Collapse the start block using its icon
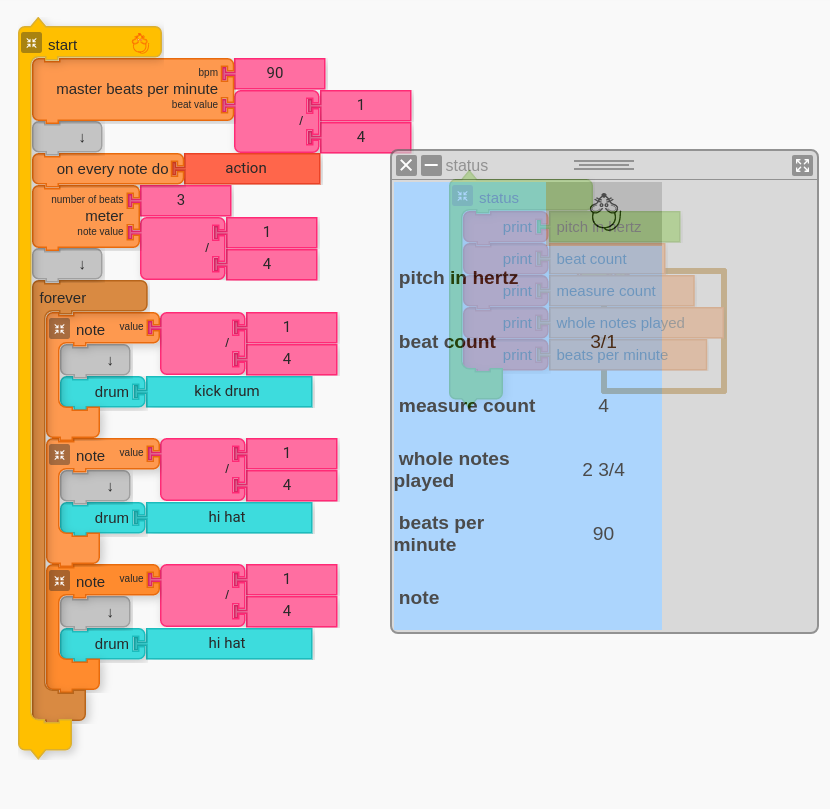Viewport: 830px width, 809px height. (31, 43)
